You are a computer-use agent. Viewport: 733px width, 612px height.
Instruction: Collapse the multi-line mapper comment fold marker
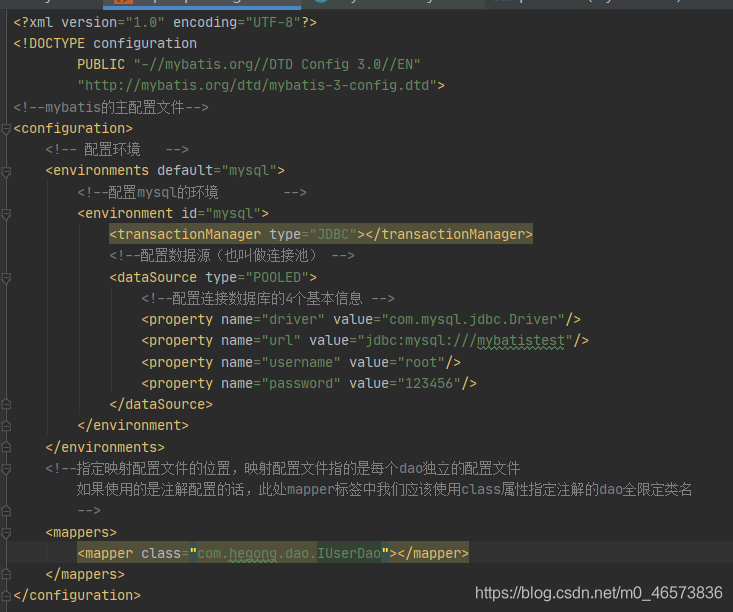[6, 469]
